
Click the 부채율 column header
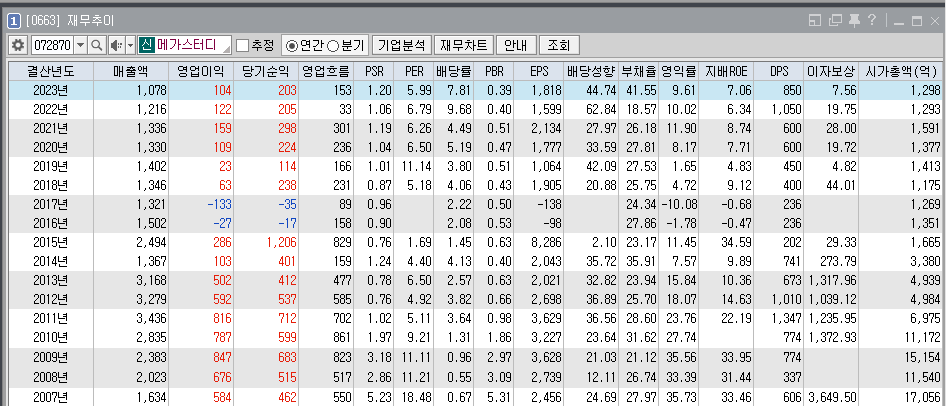[x=638, y=71]
